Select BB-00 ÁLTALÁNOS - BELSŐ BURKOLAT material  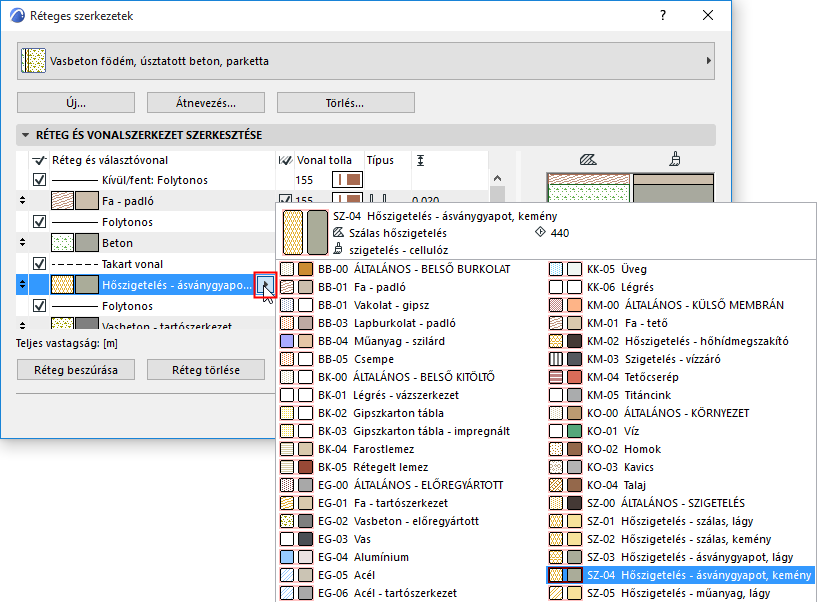[412, 269]
